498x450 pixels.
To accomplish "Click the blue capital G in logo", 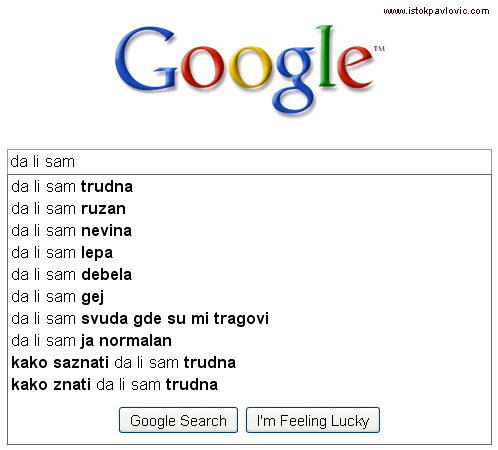I will tap(145, 59).
